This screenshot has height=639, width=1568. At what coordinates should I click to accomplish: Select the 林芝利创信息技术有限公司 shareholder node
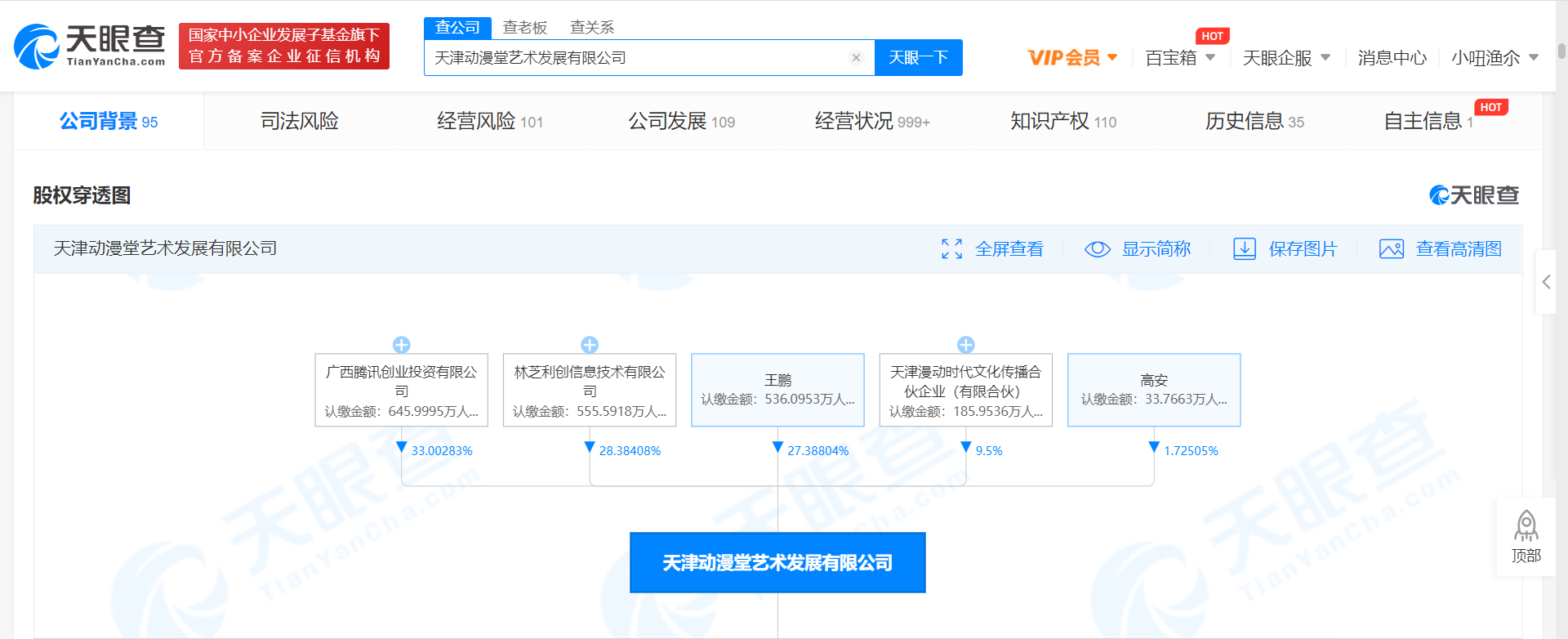(590, 390)
